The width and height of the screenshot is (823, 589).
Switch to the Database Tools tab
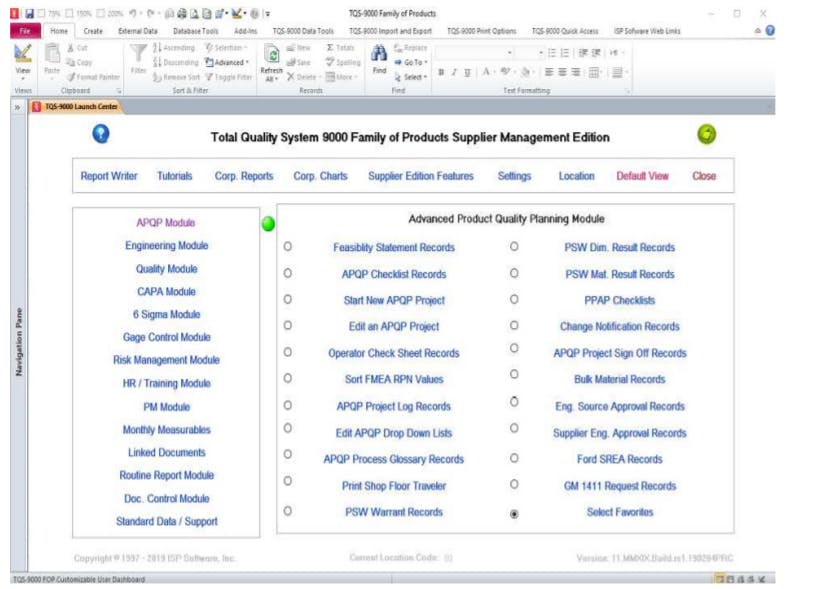click(196, 31)
